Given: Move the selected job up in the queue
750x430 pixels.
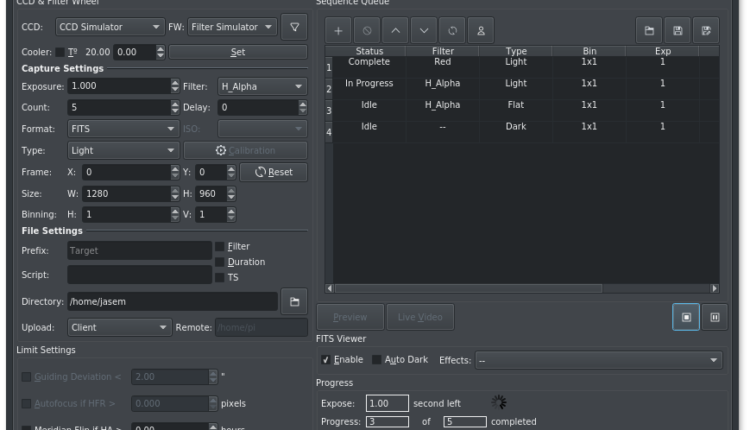Looking at the screenshot, I should click(395, 31).
